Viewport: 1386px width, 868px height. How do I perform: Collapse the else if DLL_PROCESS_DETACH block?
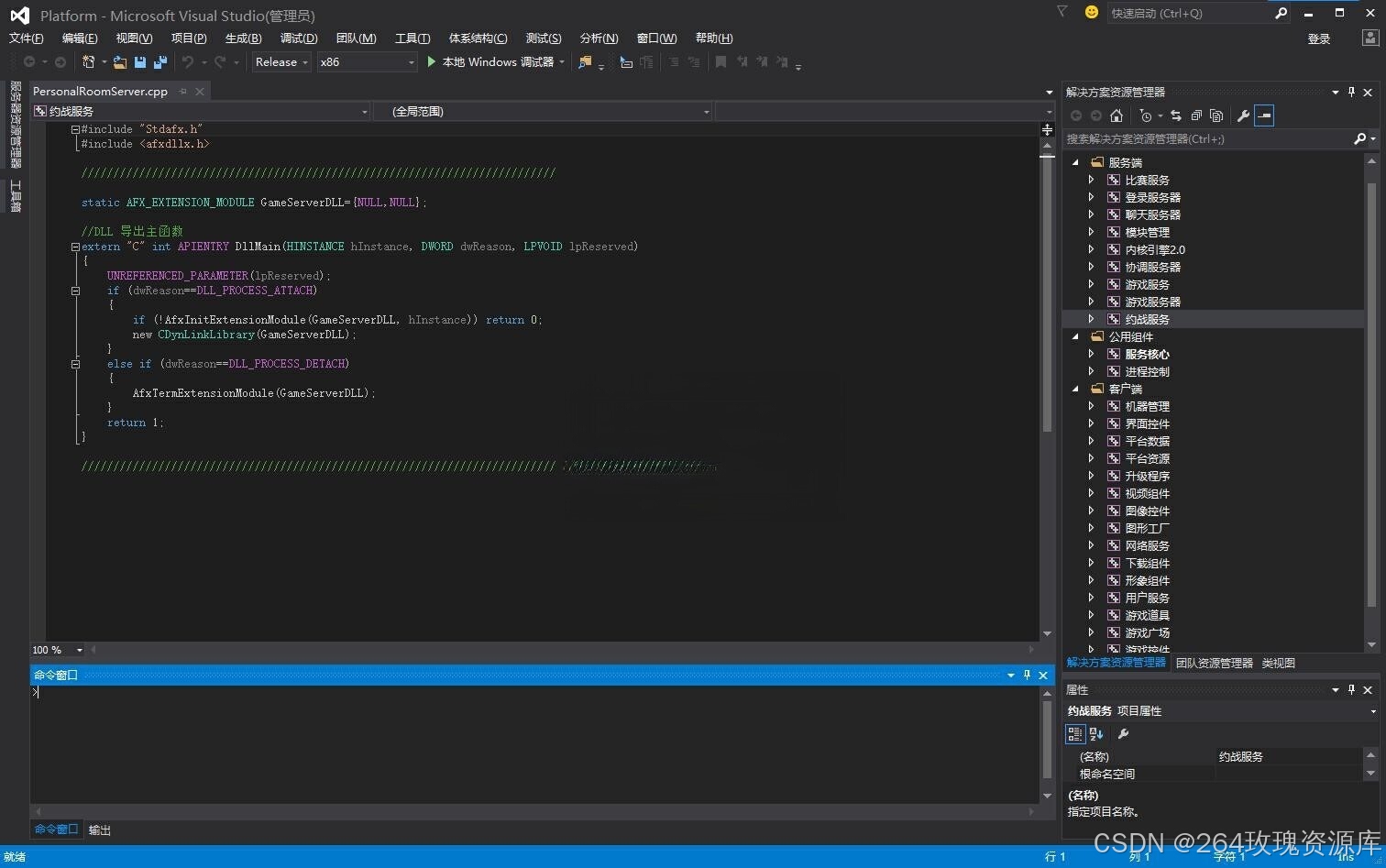(75, 364)
